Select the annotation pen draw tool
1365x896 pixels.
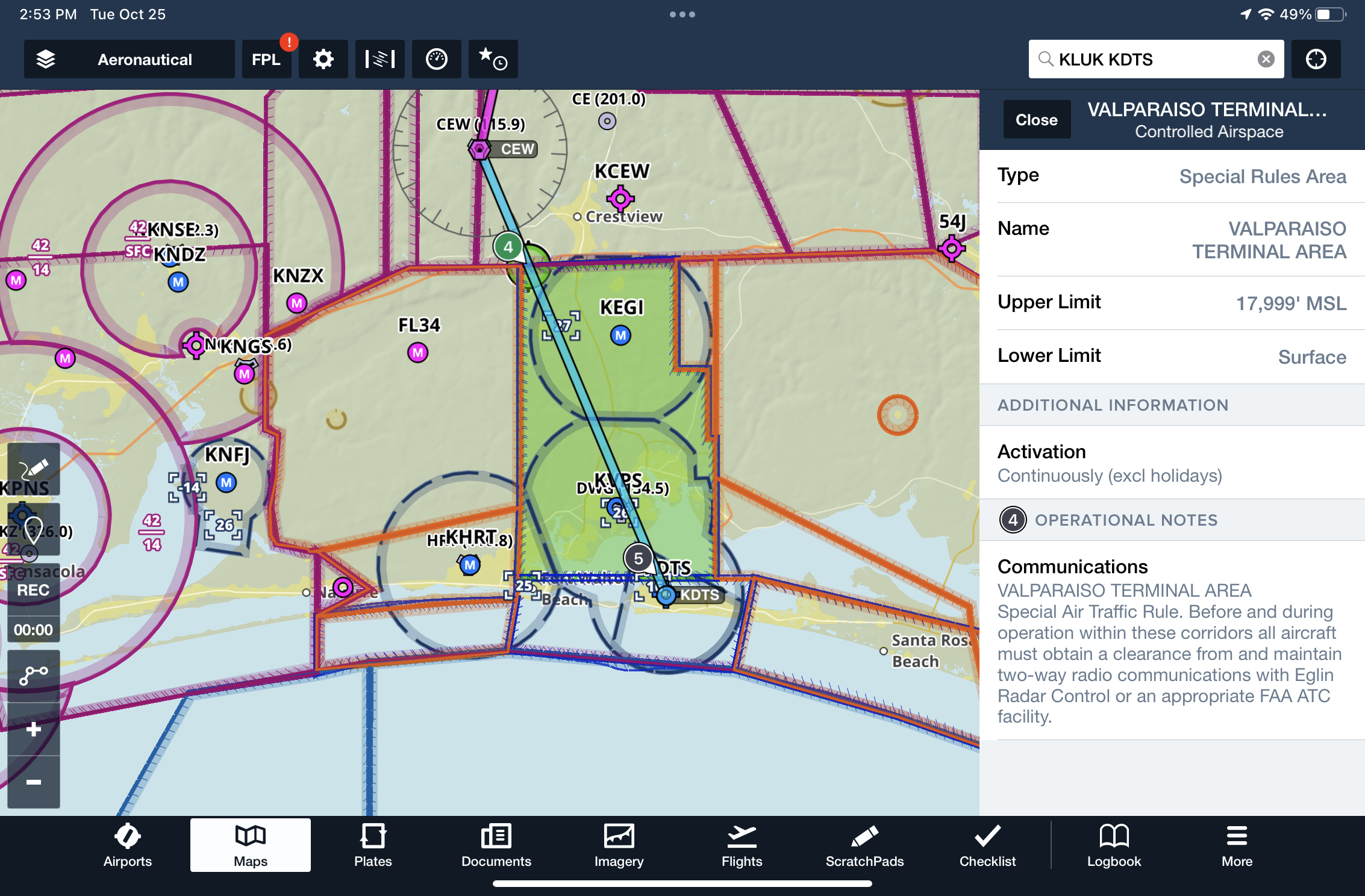(34, 469)
